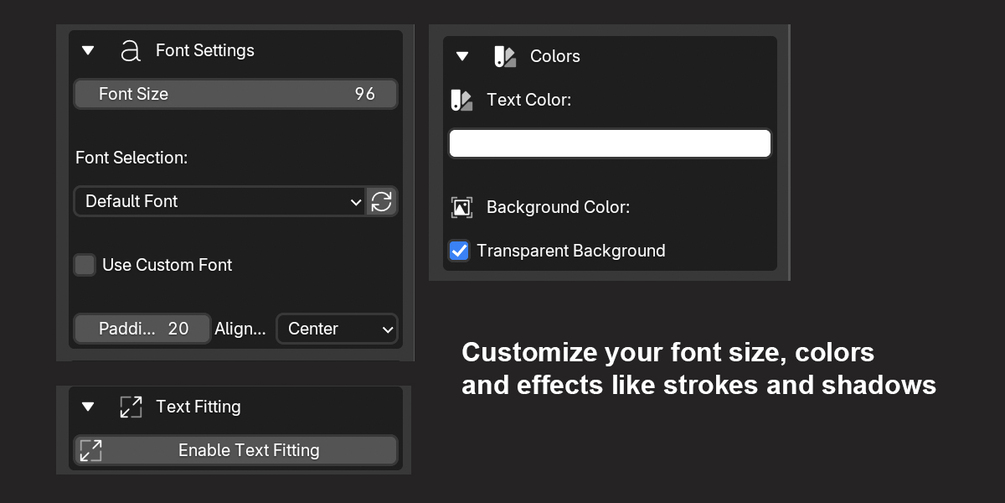
Task: Collapse the Colors panel triangle
Action: pyautogui.click(x=462, y=57)
